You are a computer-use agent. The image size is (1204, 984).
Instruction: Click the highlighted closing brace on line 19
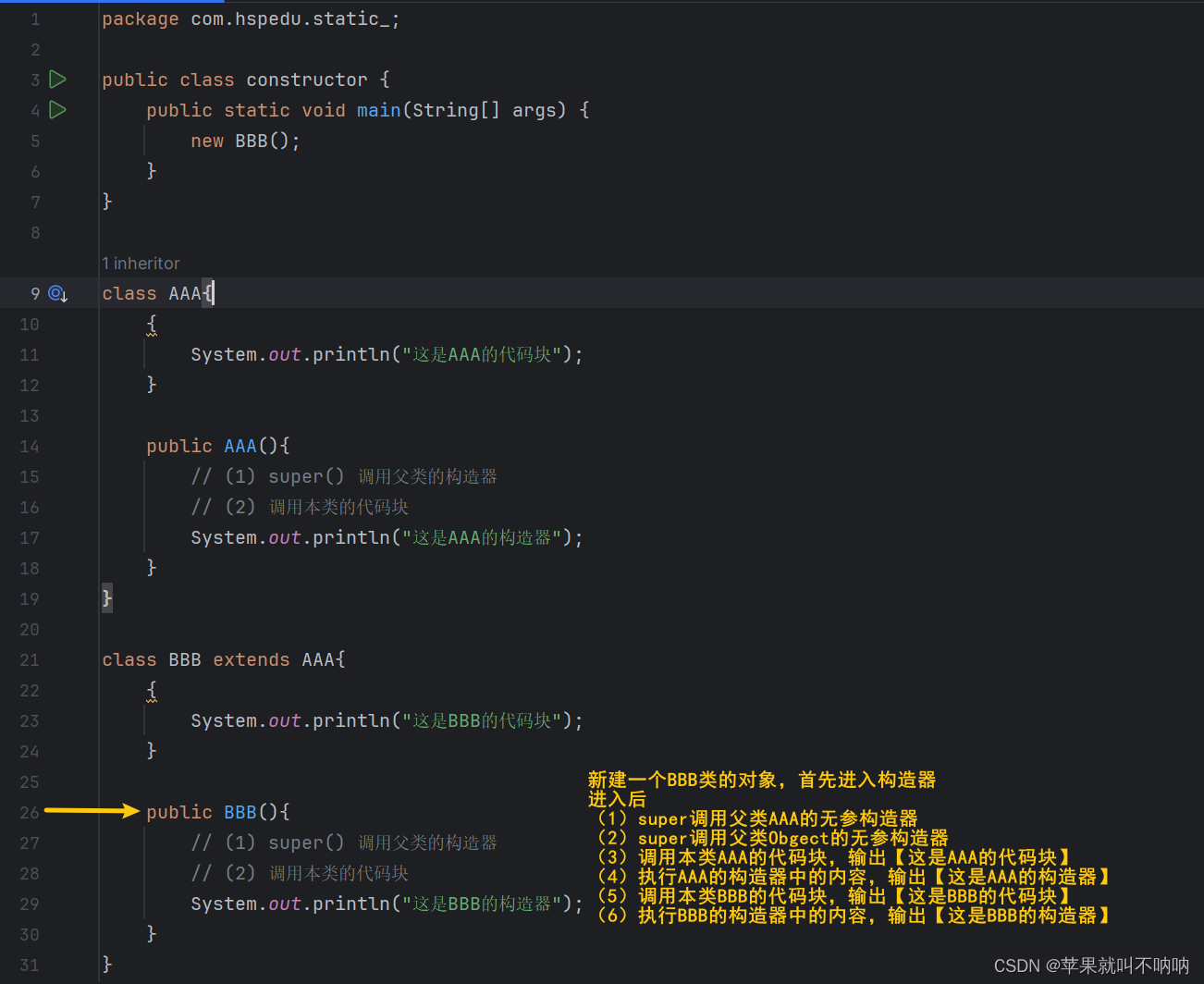(x=107, y=598)
